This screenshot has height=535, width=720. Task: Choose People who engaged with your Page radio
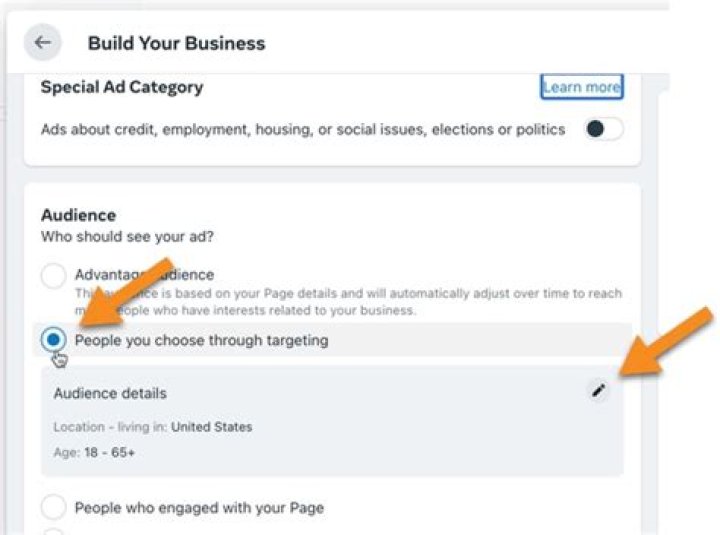[x=54, y=507]
